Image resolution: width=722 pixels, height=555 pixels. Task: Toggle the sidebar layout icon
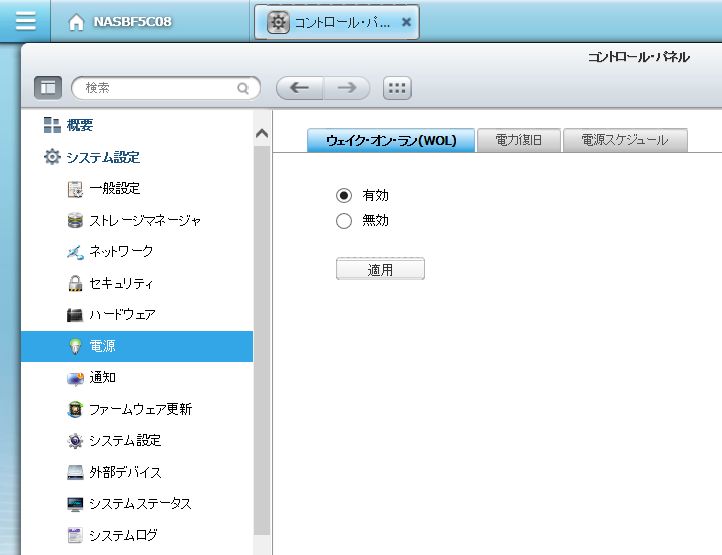(48, 88)
